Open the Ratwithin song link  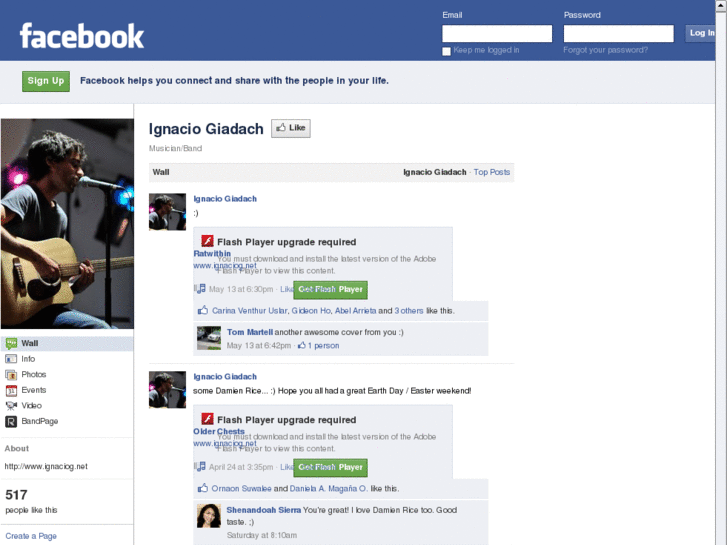pos(212,254)
